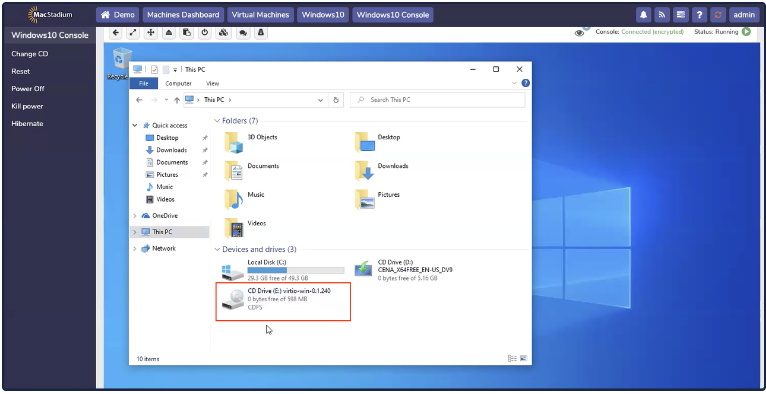Image resolution: width=766 pixels, height=394 pixels.
Task: Select Local Disk (C:) drive
Action: 283,270
